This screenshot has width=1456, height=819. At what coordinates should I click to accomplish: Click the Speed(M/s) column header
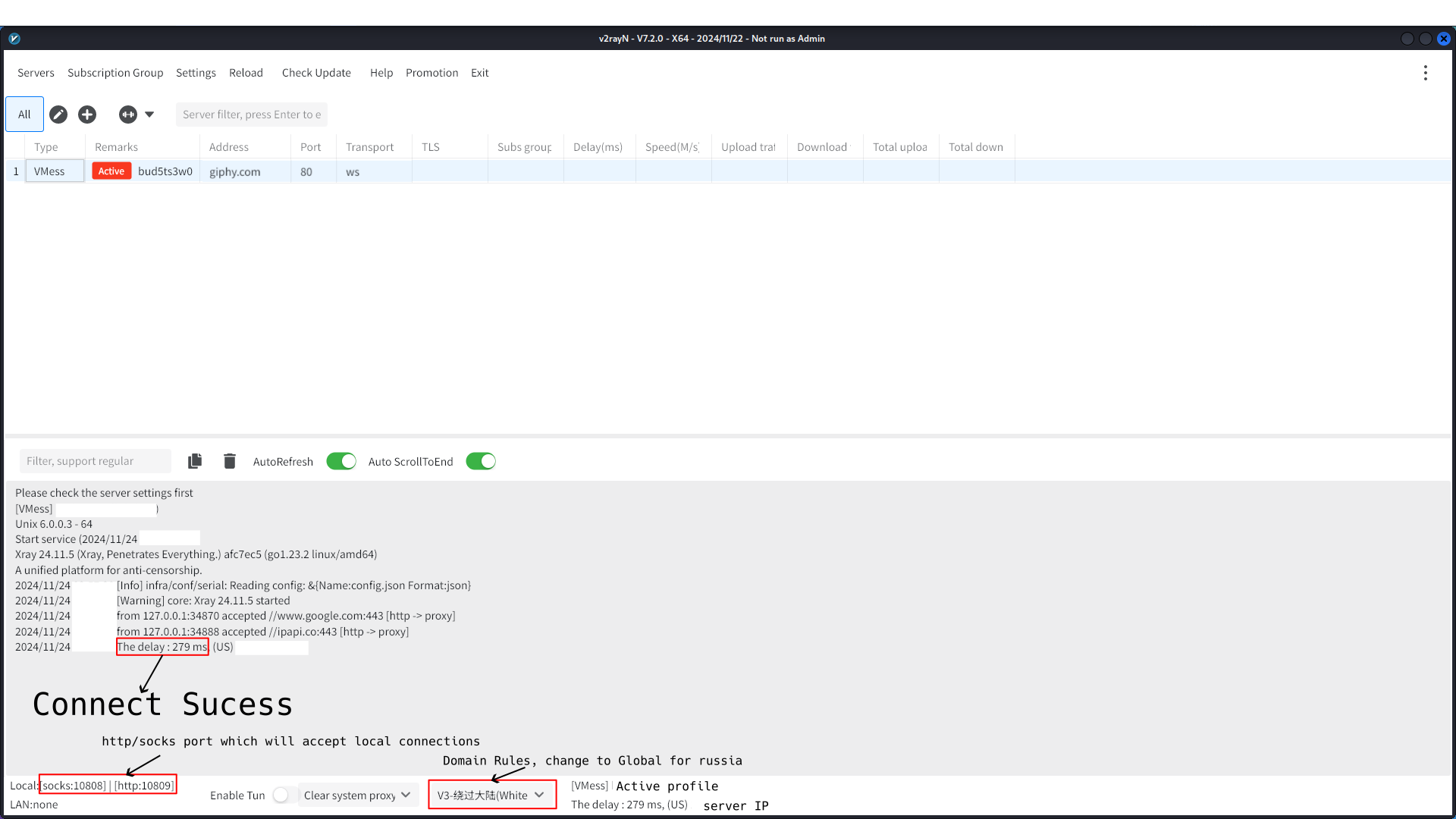pos(673,147)
